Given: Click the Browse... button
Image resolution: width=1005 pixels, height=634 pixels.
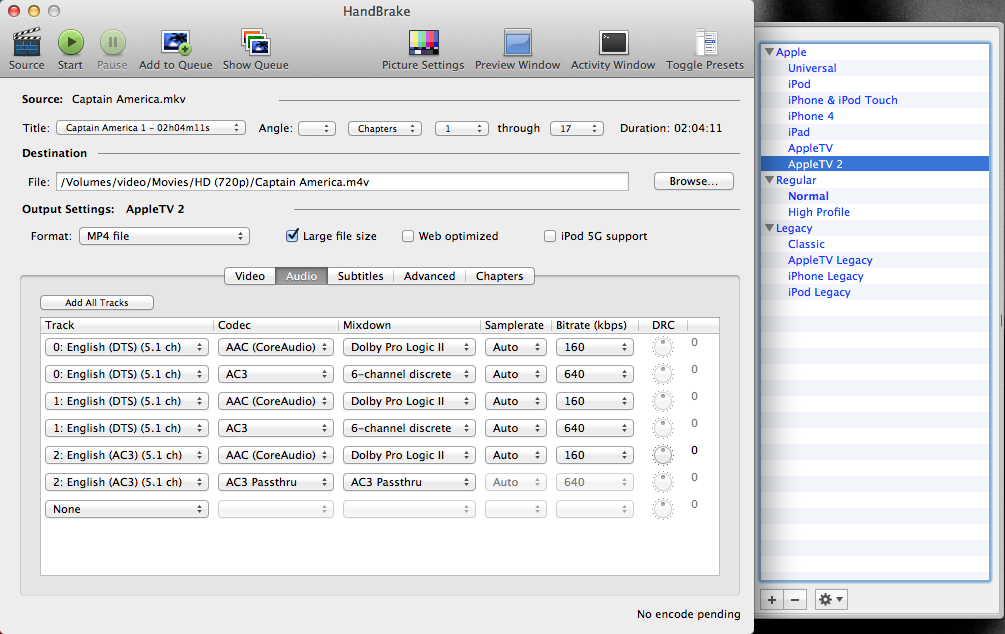Looking at the screenshot, I should [694, 181].
